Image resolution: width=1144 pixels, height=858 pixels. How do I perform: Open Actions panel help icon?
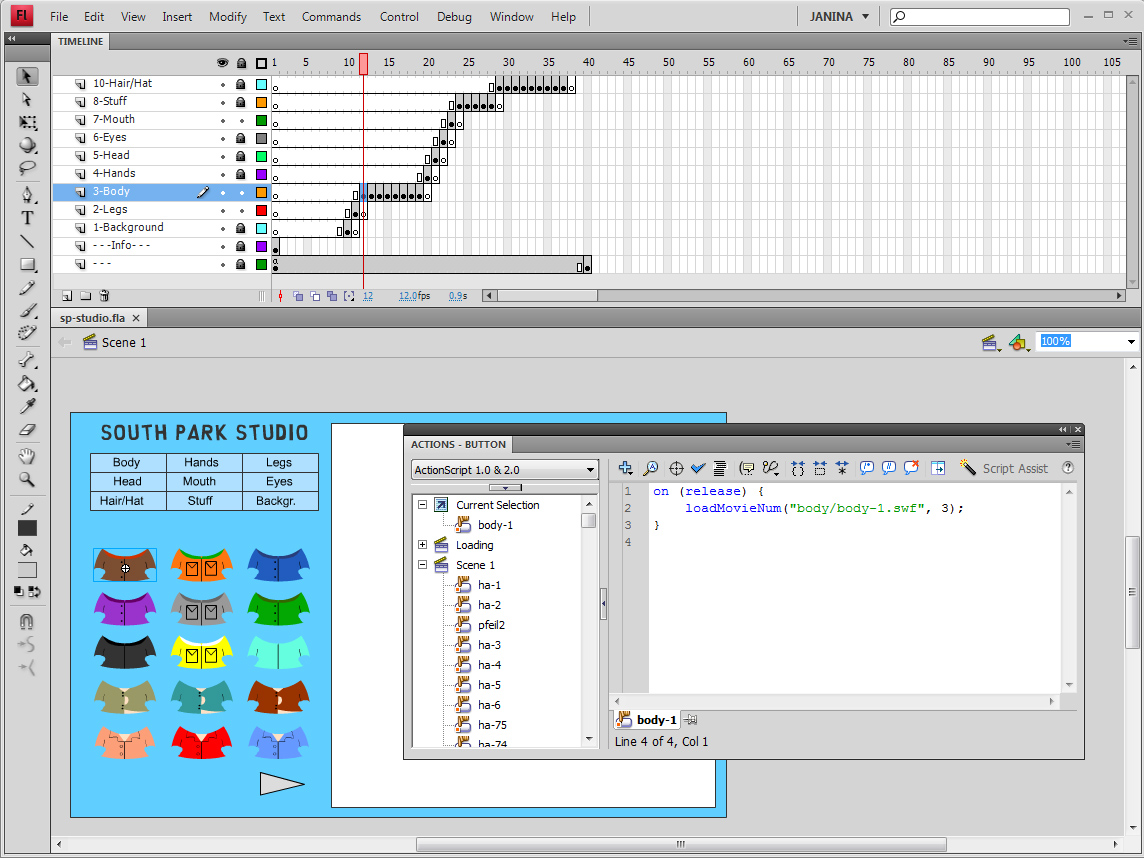pyautogui.click(x=1068, y=468)
